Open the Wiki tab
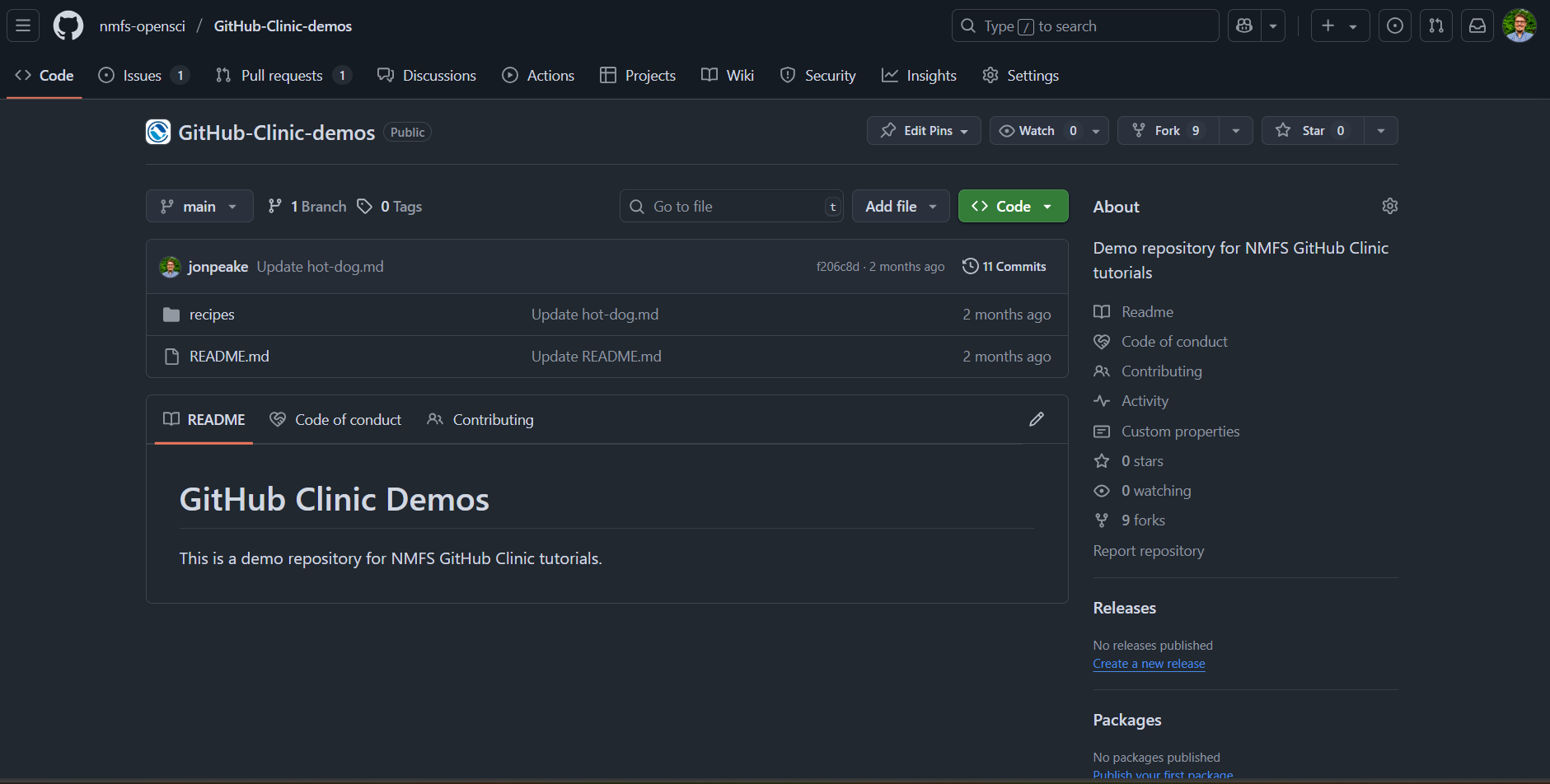1550x784 pixels. coord(728,75)
